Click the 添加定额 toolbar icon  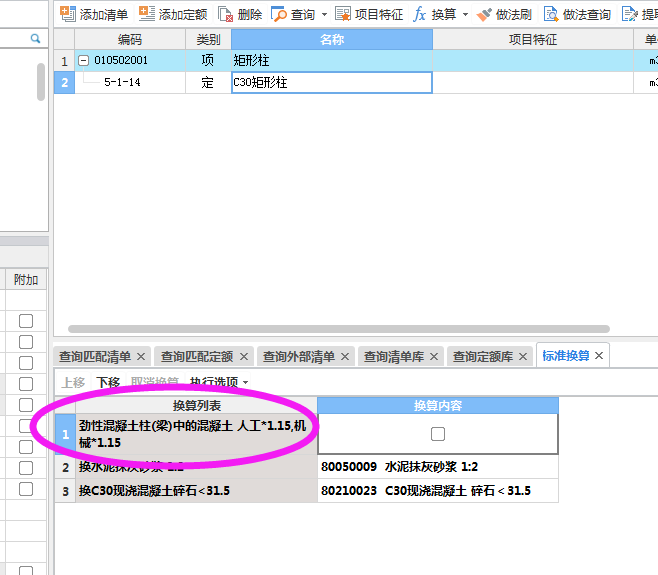coord(147,14)
